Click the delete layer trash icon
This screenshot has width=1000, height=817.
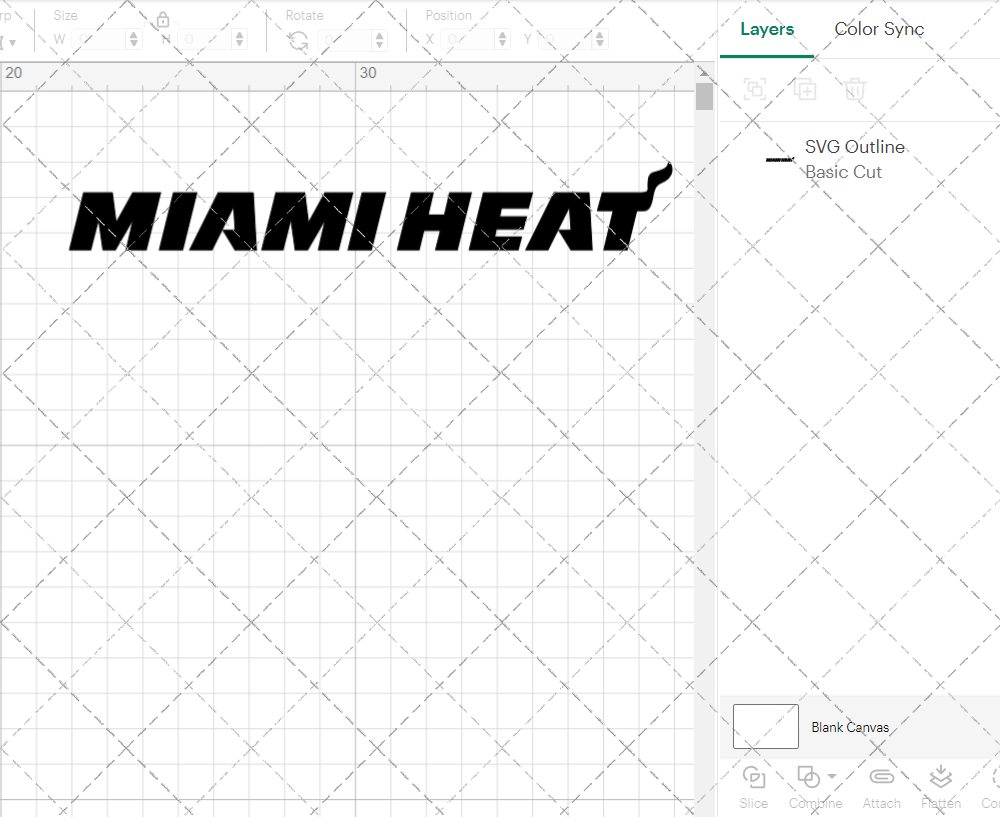tap(855, 89)
